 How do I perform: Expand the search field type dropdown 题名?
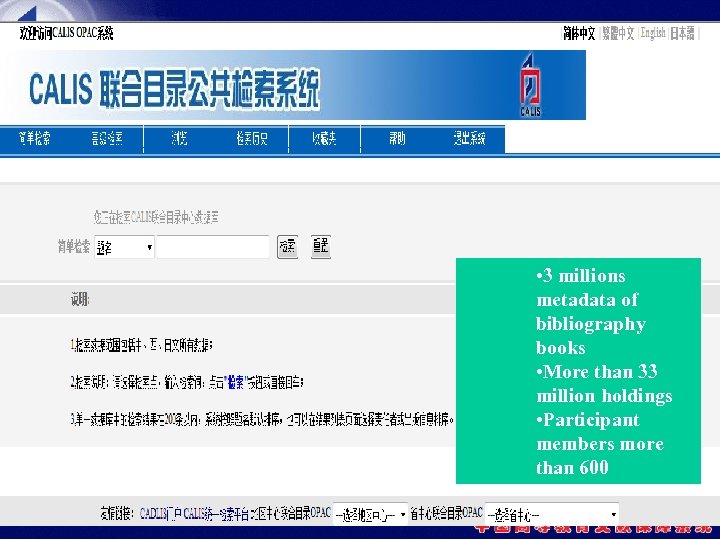(124, 248)
